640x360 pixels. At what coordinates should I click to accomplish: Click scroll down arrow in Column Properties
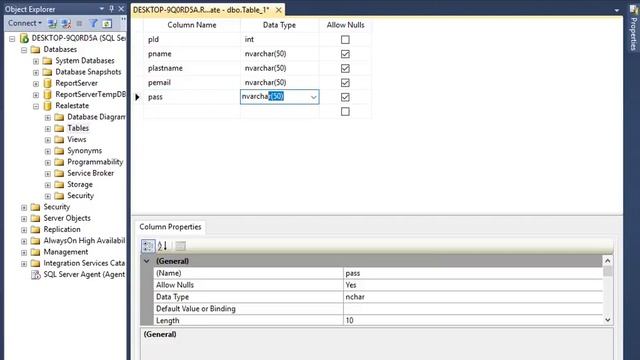608,320
